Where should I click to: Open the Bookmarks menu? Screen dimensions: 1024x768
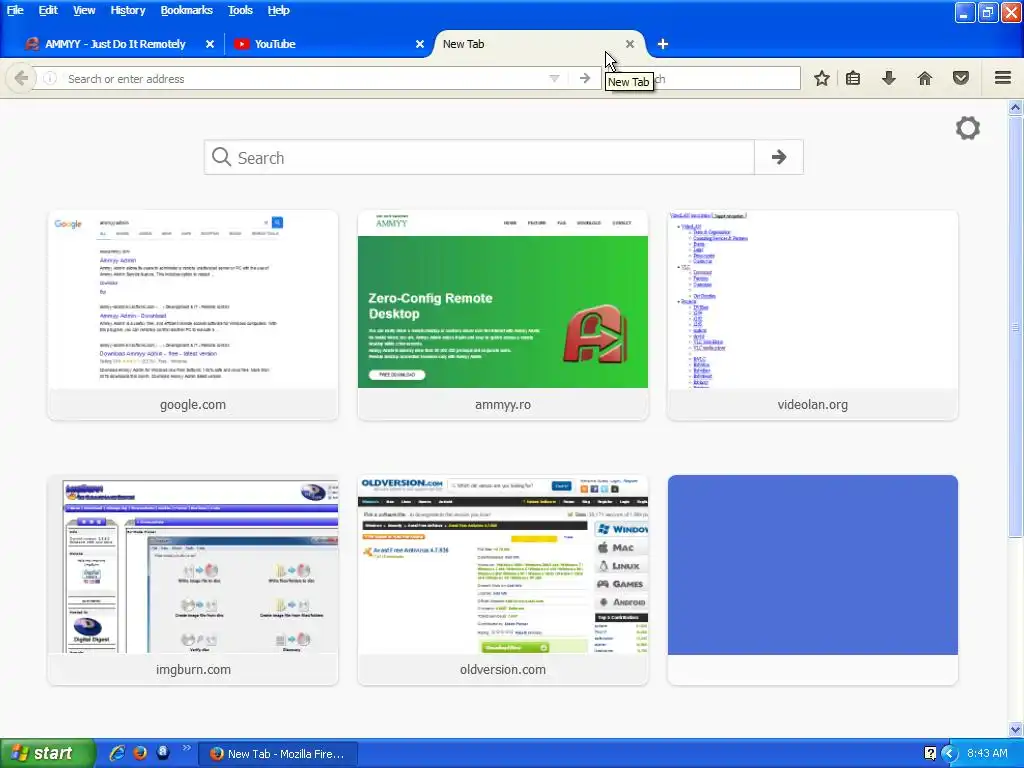pos(186,10)
